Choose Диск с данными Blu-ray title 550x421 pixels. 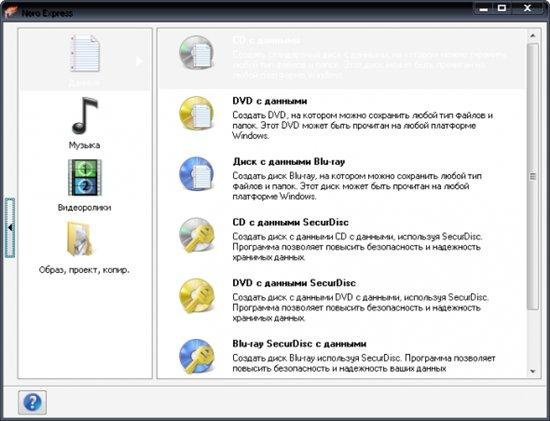[289, 162]
